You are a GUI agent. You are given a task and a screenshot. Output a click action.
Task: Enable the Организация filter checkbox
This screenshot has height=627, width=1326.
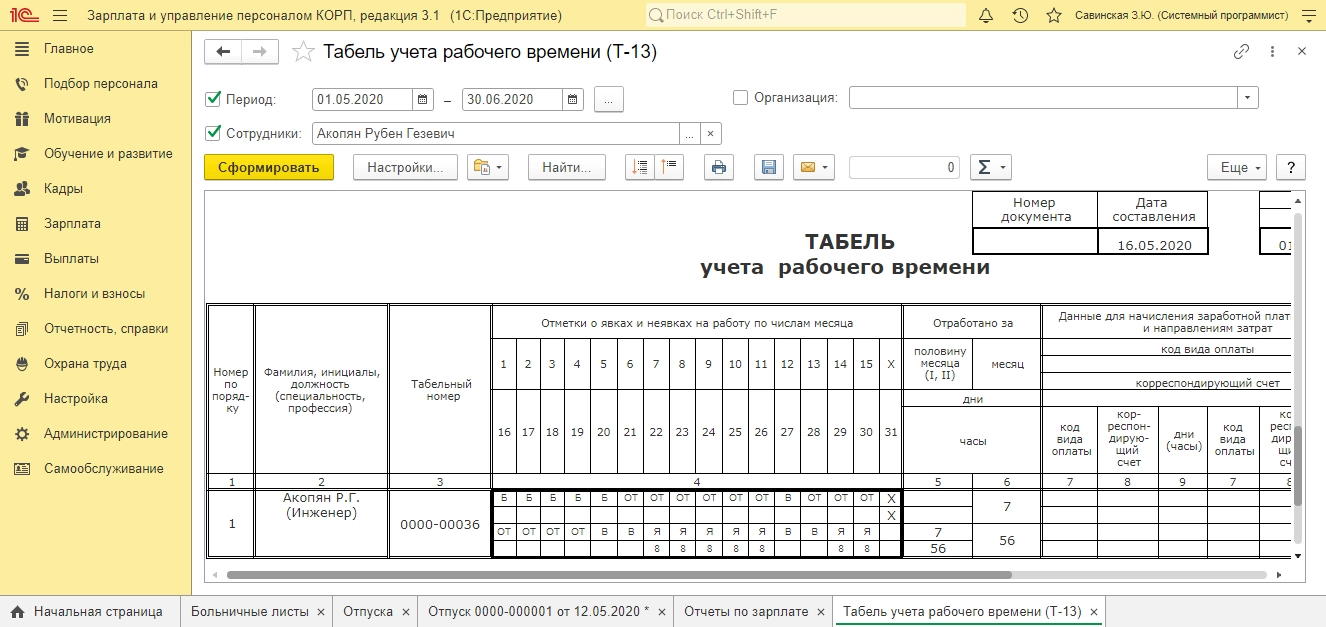[740, 98]
